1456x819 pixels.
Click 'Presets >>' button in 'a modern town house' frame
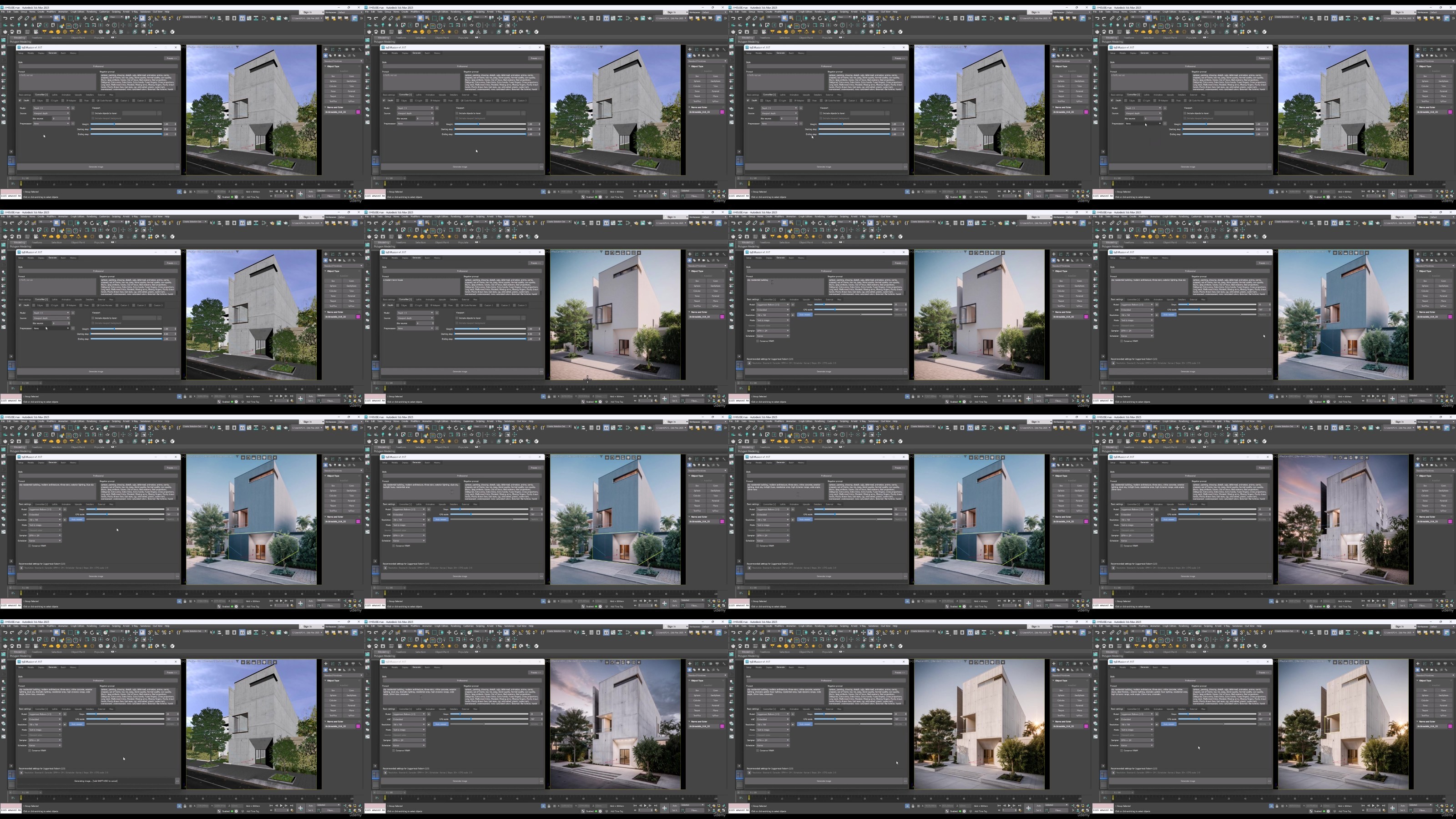point(536,263)
